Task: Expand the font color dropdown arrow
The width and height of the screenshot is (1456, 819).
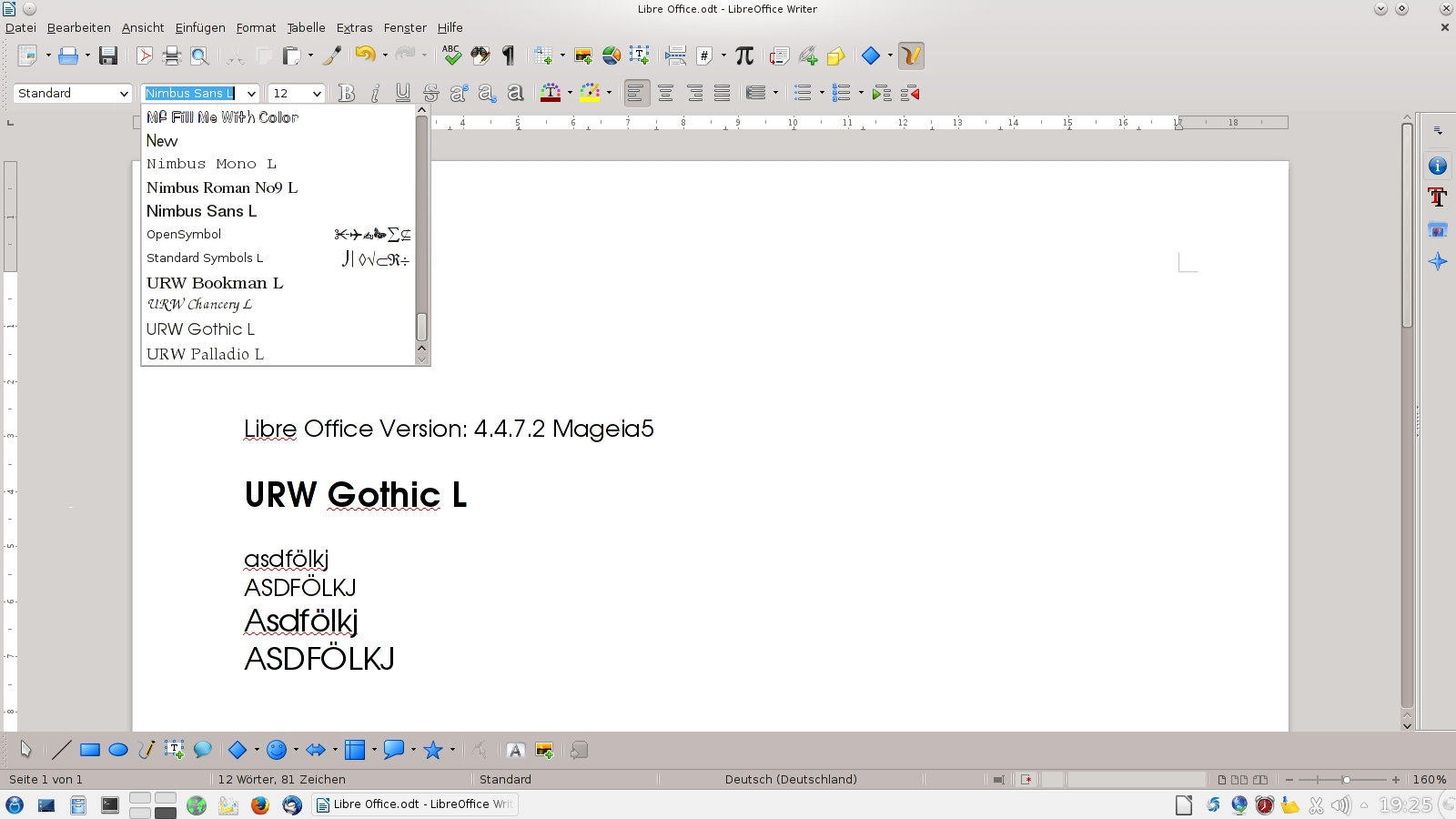Action: [x=570, y=93]
